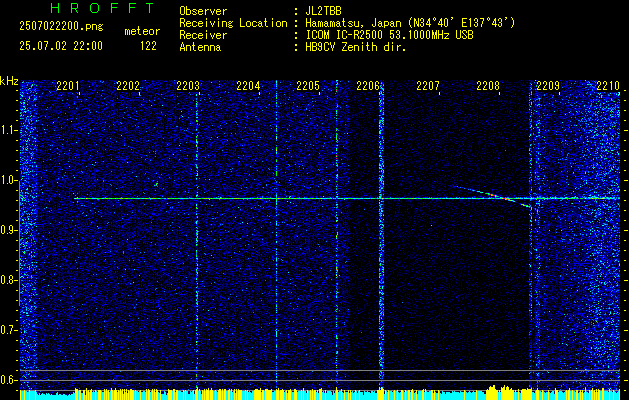Click the 2209 time marker
629x400 pixels.
548,86
